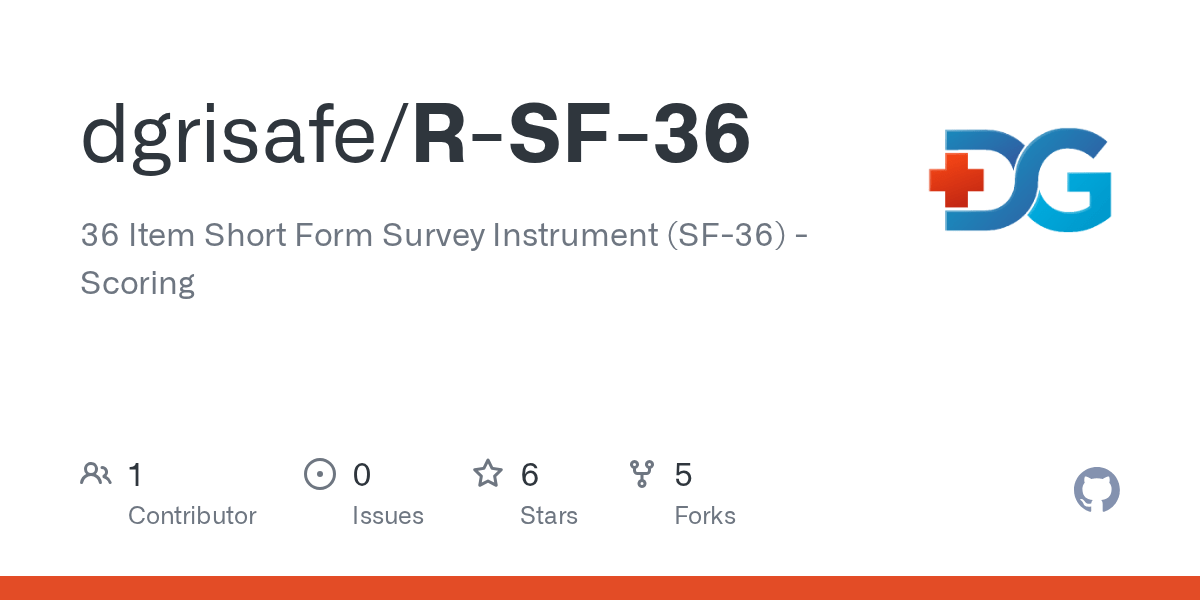Click the GitHub octocat logo
Viewport: 1200px width, 600px height.
[1096, 491]
